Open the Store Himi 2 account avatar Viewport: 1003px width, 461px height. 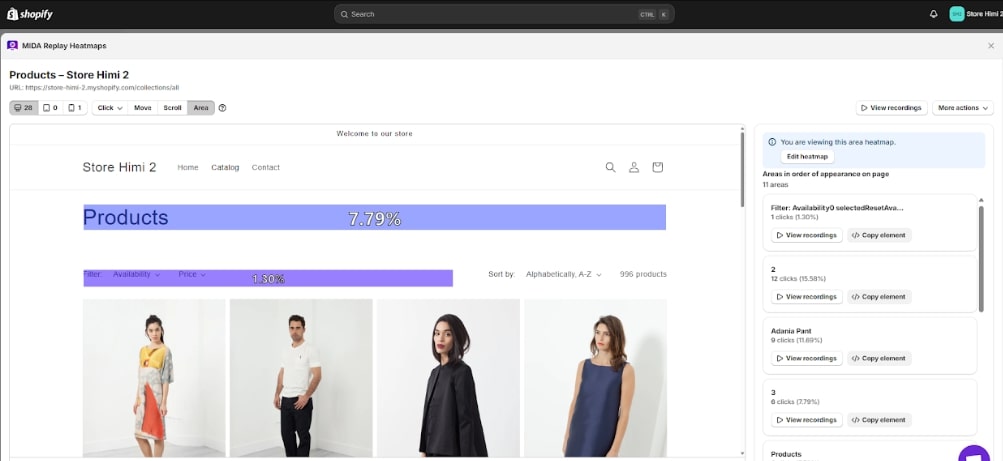pyautogui.click(x=957, y=14)
